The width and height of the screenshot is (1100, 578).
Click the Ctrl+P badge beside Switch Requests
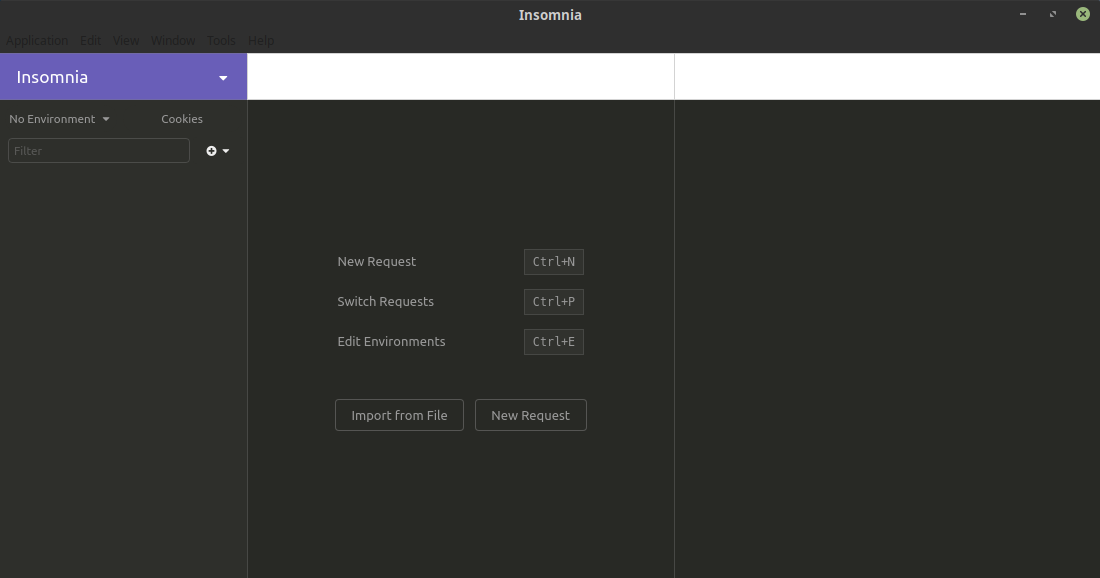553,301
